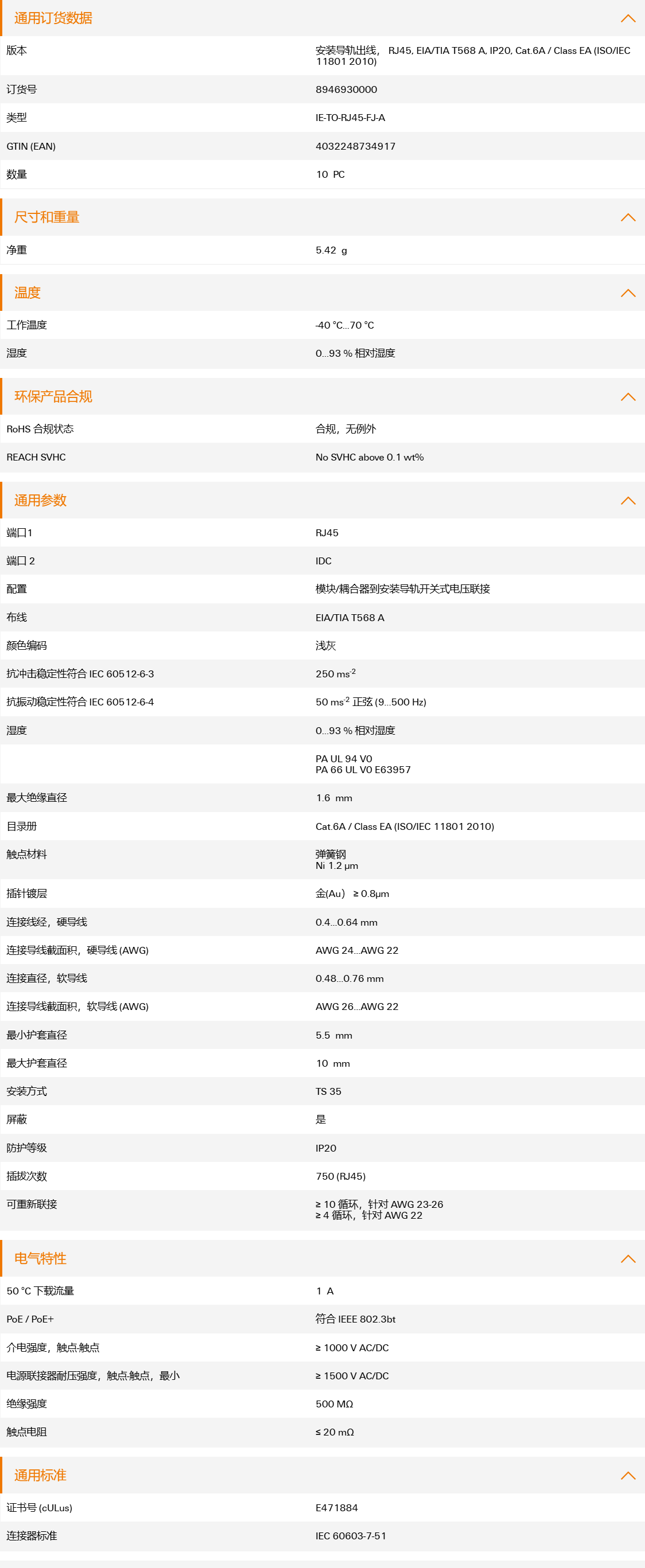Click the 通用参数 section heading
Image resolution: width=645 pixels, height=1568 pixels.
[x=40, y=500]
